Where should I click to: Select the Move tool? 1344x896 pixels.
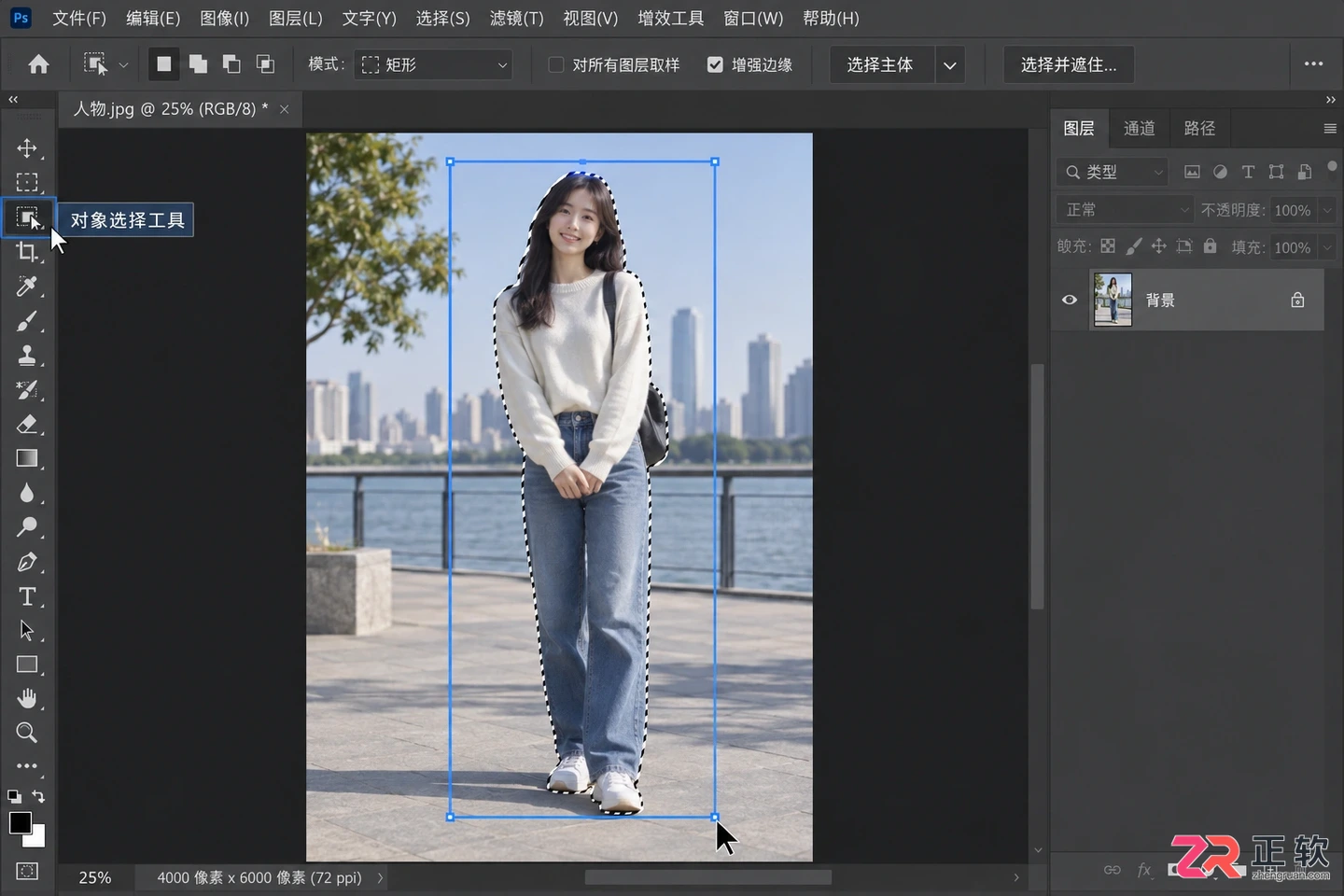tap(27, 148)
